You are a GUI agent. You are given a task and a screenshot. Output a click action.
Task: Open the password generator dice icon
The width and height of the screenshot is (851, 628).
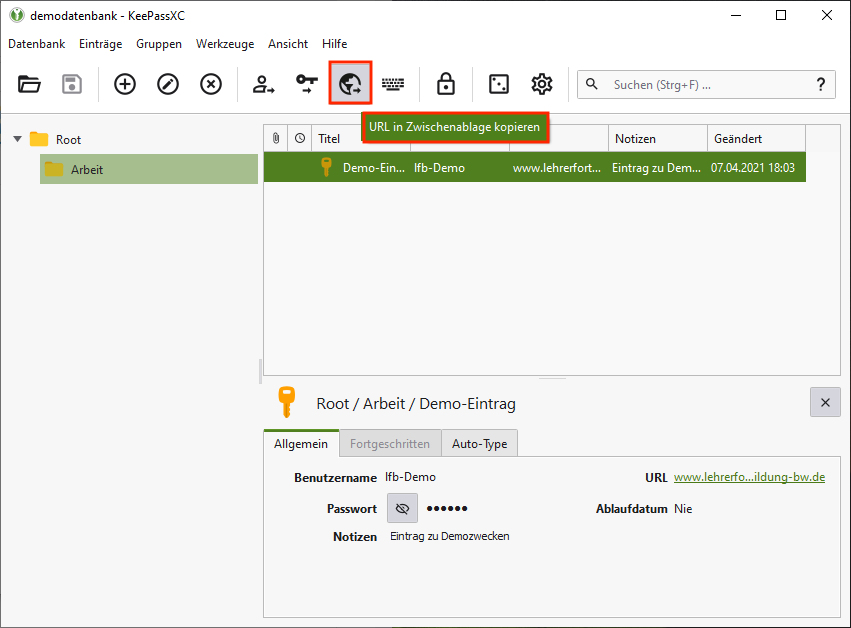[498, 84]
